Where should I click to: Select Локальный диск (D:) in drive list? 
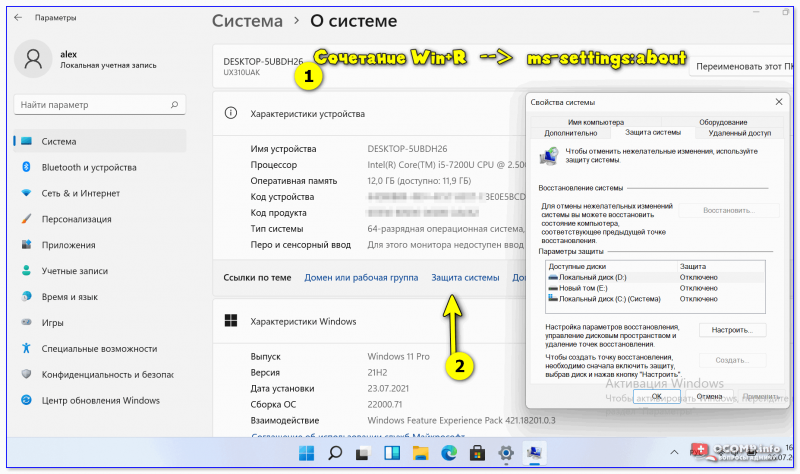pyautogui.click(x=655, y=278)
